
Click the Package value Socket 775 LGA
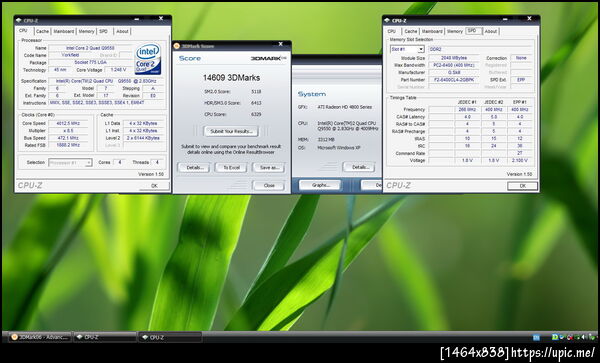90,62
